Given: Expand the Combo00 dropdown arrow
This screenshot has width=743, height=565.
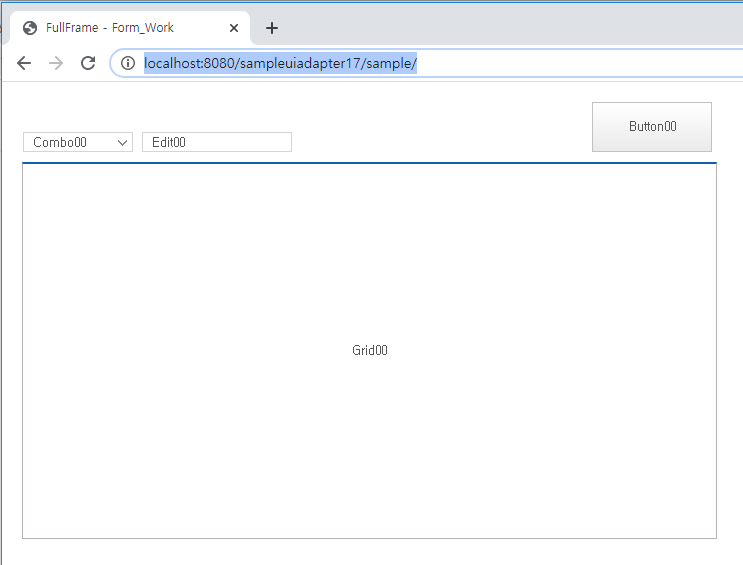Looking at the screenshot, I should point(123,142).
